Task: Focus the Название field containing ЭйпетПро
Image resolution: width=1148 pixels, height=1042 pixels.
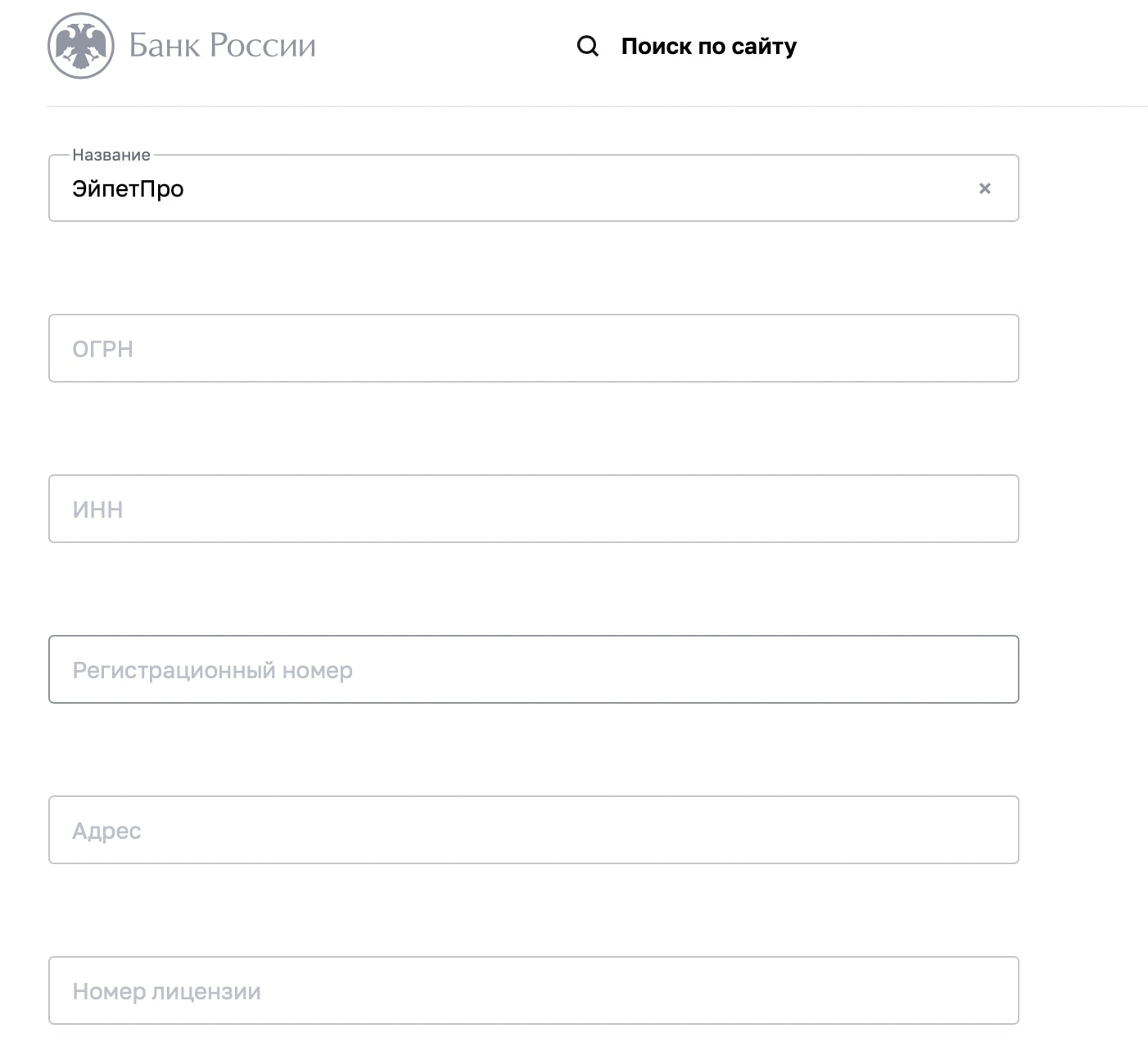Action: pyautogui.click(x=533, y=188)
